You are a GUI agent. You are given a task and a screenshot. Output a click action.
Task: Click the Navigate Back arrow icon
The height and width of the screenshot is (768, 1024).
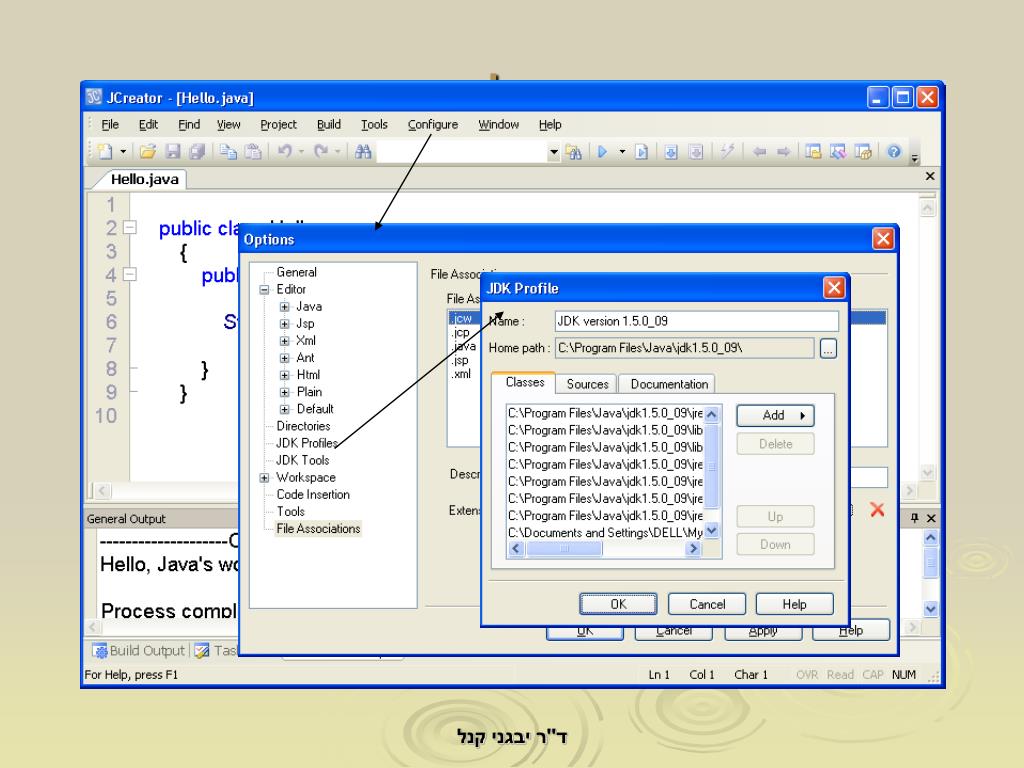click(759, 152)
